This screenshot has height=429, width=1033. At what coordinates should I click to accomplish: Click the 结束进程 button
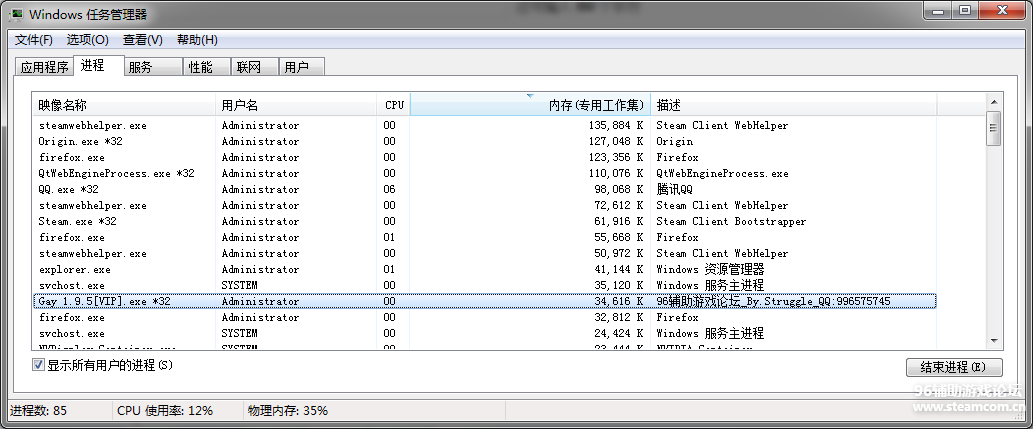pyautogui.click(x=953, y=367)
